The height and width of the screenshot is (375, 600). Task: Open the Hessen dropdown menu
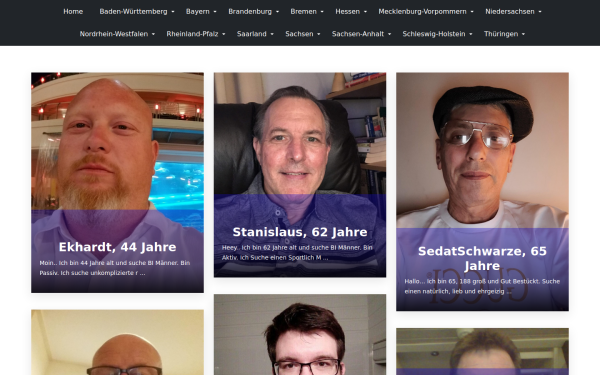(x=351, y=11)
